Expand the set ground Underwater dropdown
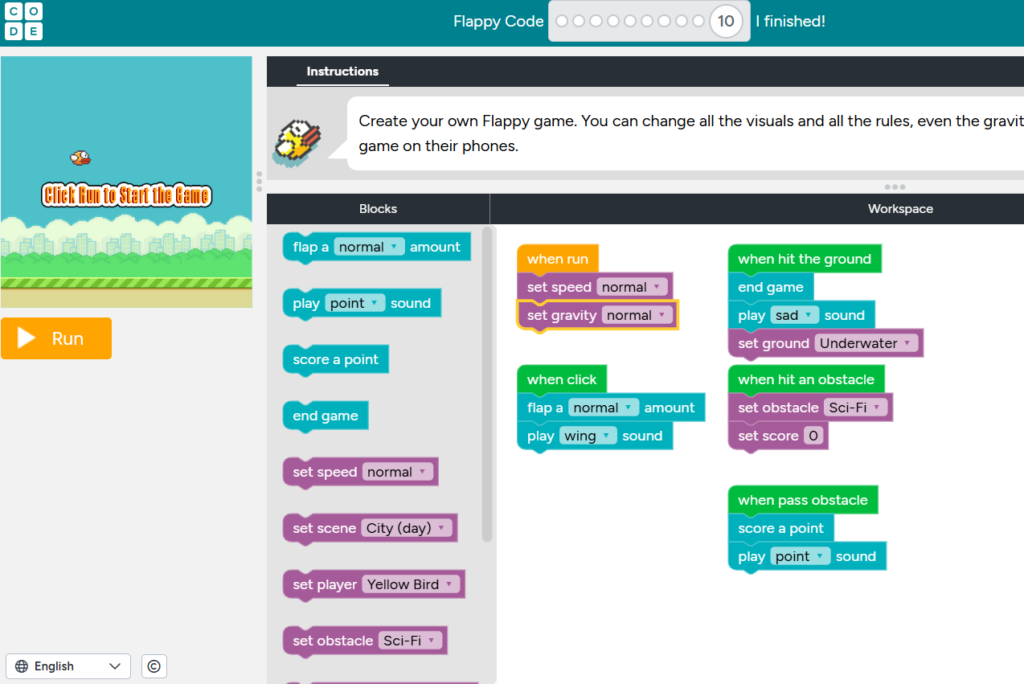This screenshot has width=1024, height=684. 866,343
